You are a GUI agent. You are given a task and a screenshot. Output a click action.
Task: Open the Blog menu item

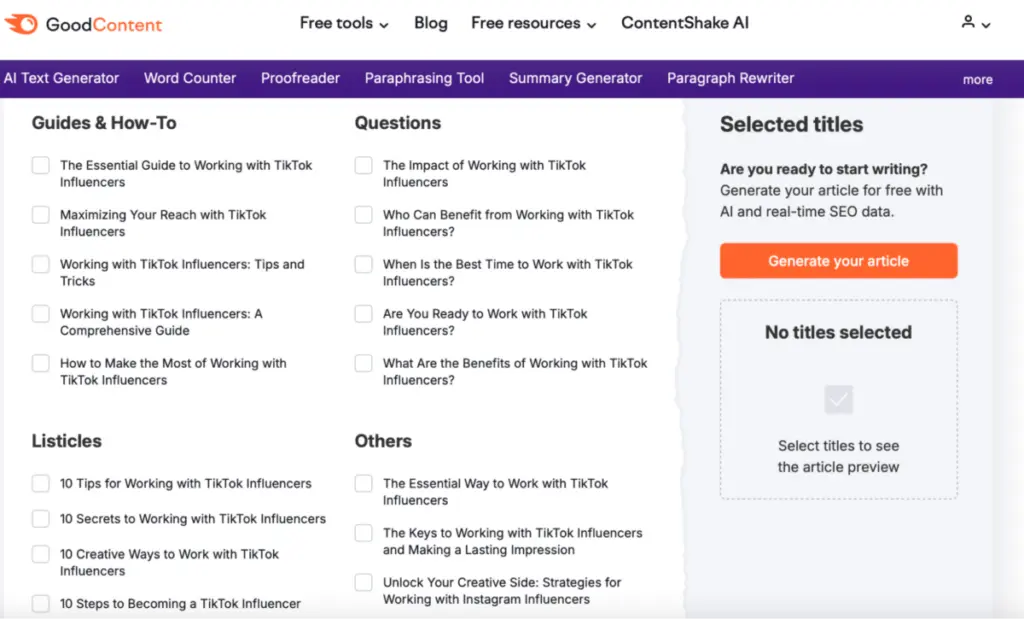point(430,23)
